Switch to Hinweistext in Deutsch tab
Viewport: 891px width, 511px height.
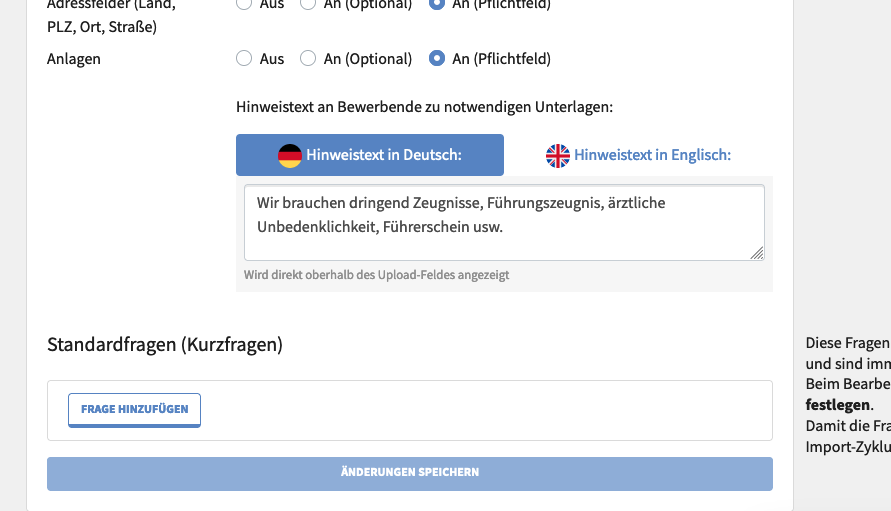370,155
